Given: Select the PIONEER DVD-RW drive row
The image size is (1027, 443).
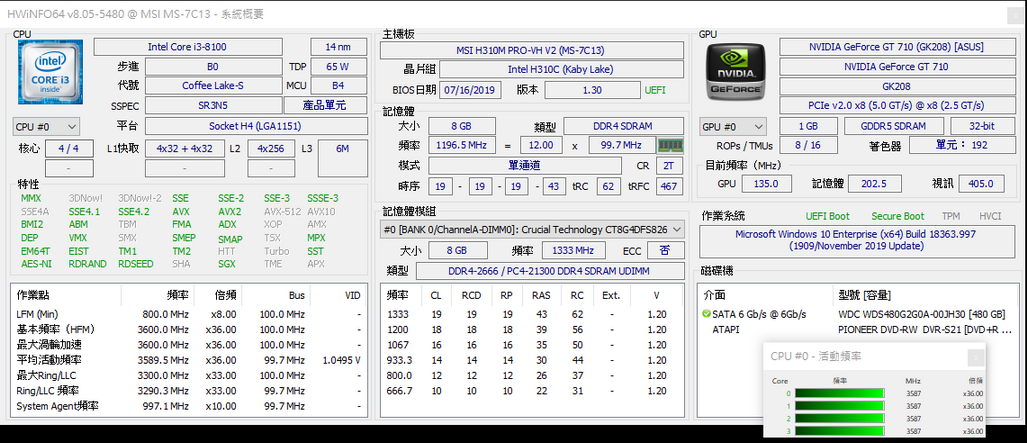Looking at the screenshot, I should pyautogui.click(x=859, y=330).
